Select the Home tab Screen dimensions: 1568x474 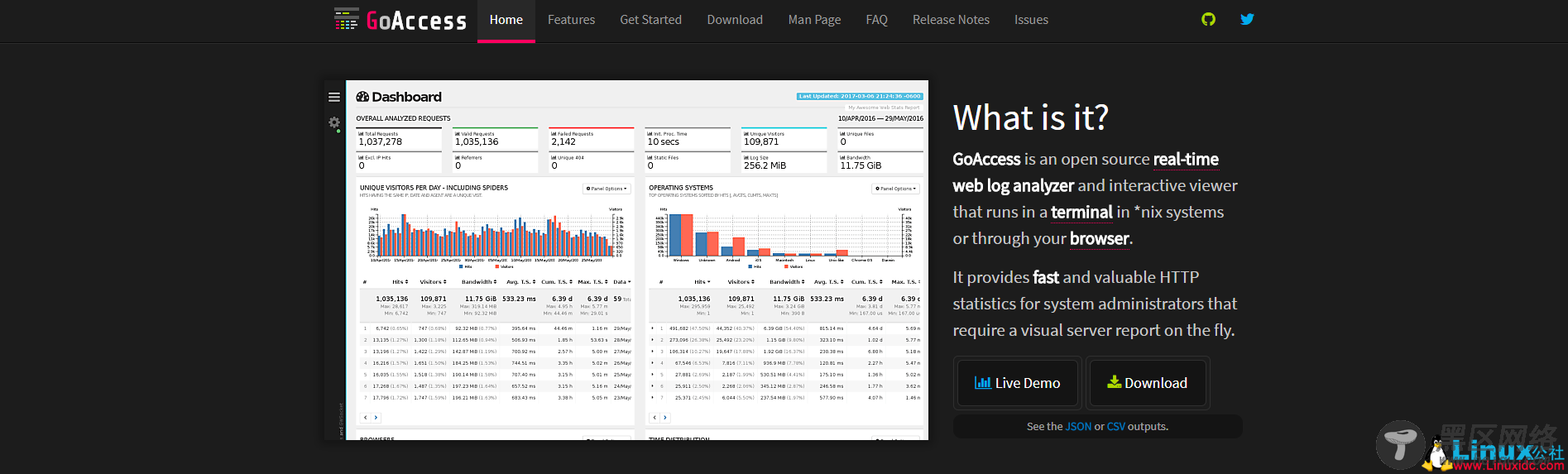(506, 20)
